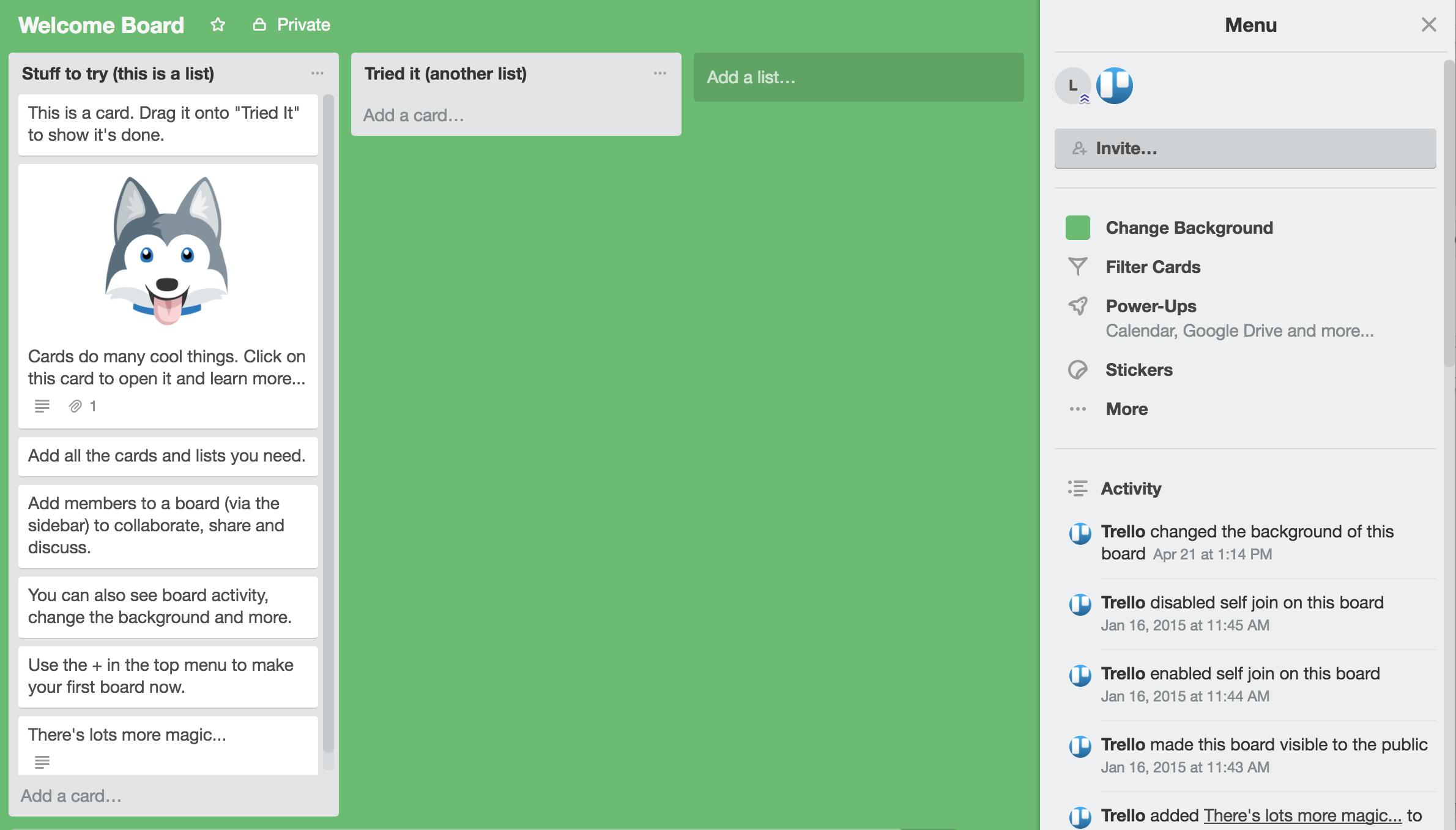Screen dimensions: 1456x830
Task: Click the 'L' member avatar
Action: coord(1072,86)
